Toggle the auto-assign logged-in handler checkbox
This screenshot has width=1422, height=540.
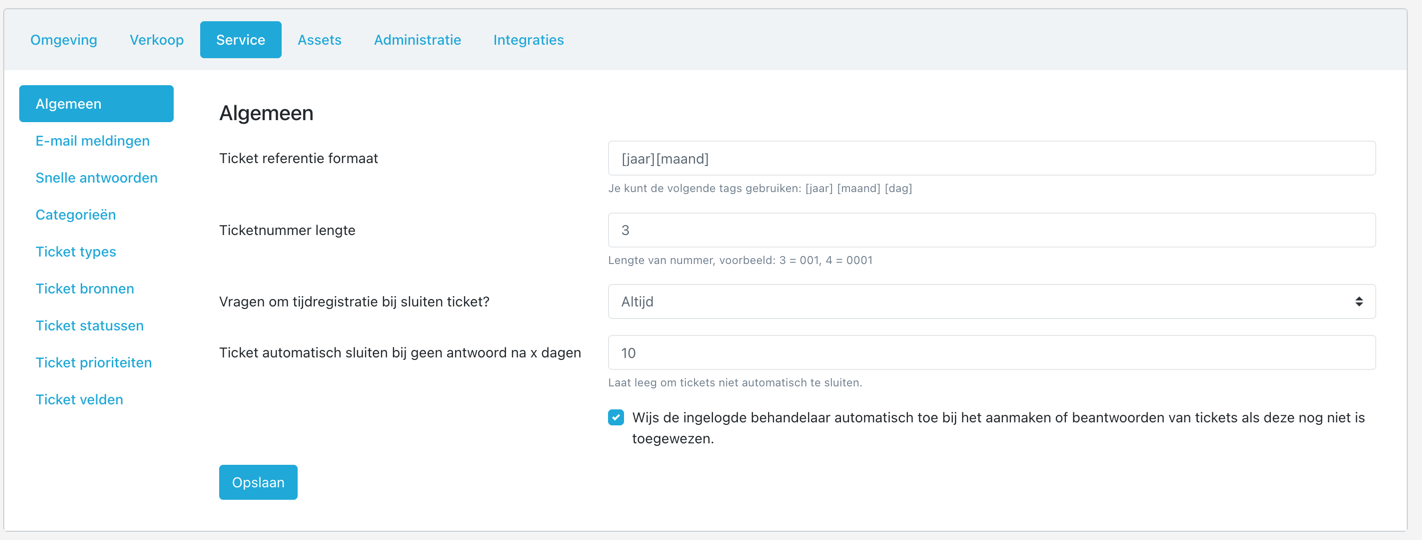(x=616, y=418)
